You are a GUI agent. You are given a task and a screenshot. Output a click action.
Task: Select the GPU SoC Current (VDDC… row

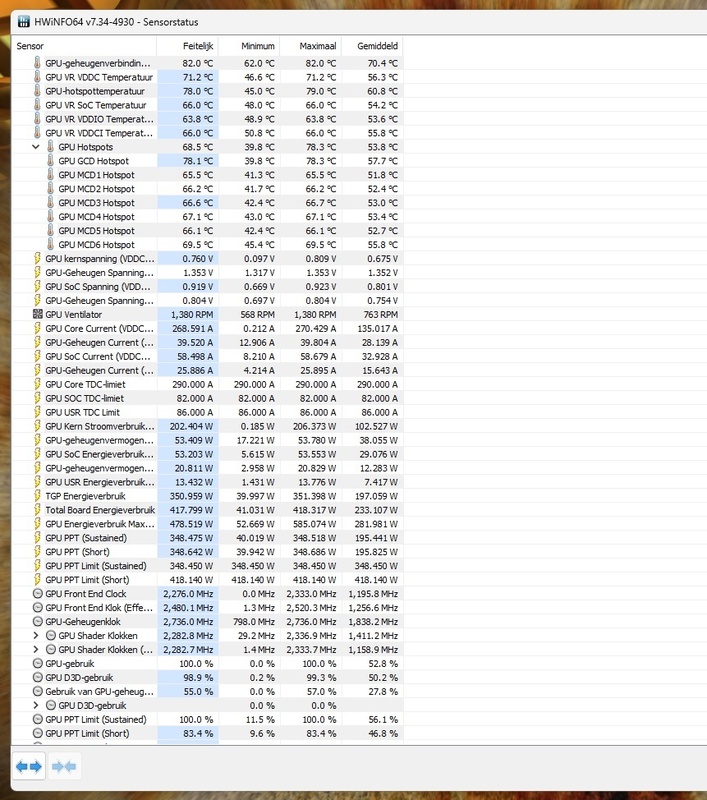click(x=207, y=356)
